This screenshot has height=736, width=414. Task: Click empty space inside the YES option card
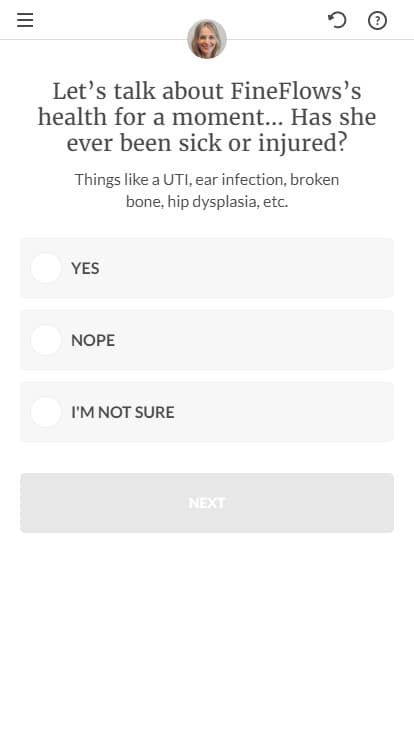244,268
